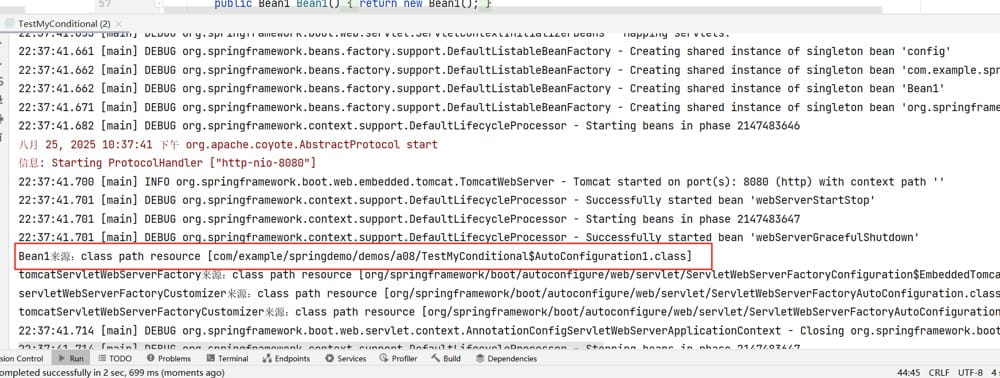Viewport: 1000px width, 378px height.
Task: Click the log line 'Starting beans in phase 2147483646'
Action: pos(409,126)
